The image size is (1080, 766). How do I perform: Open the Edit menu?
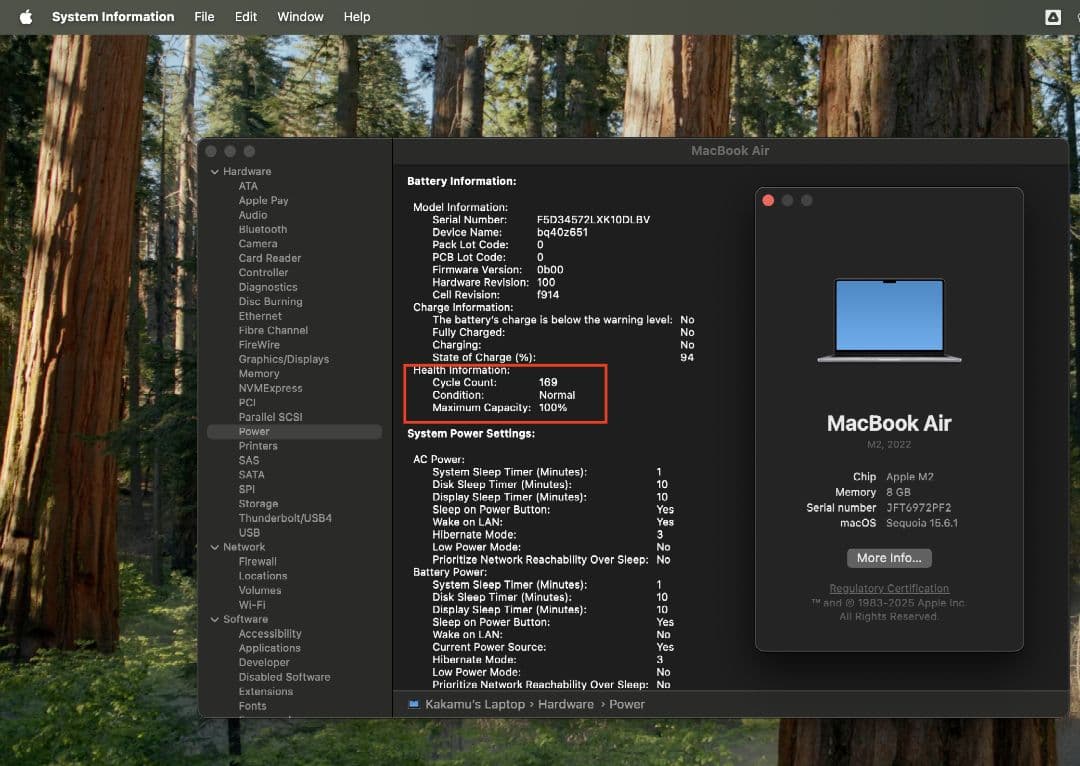[x=246, y=17]
